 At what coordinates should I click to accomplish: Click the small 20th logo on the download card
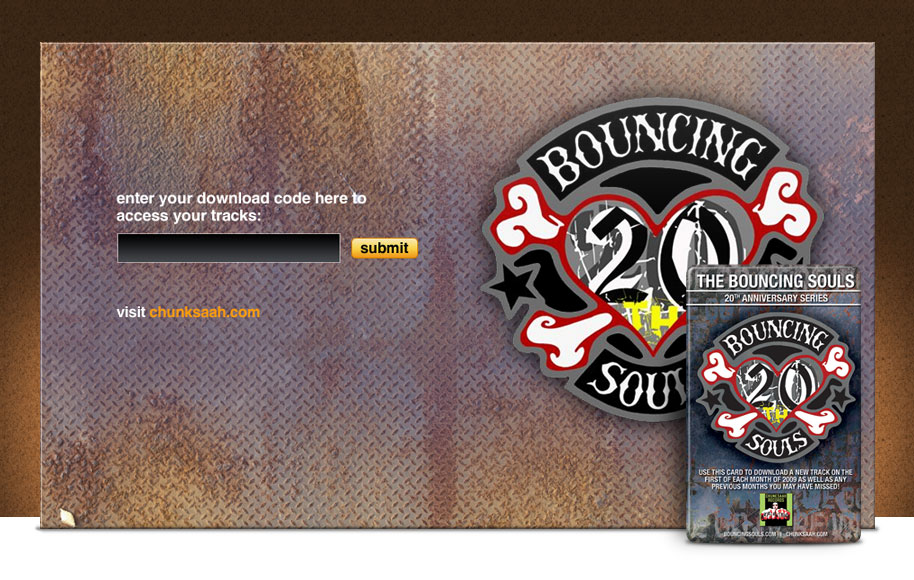(774, 386)
